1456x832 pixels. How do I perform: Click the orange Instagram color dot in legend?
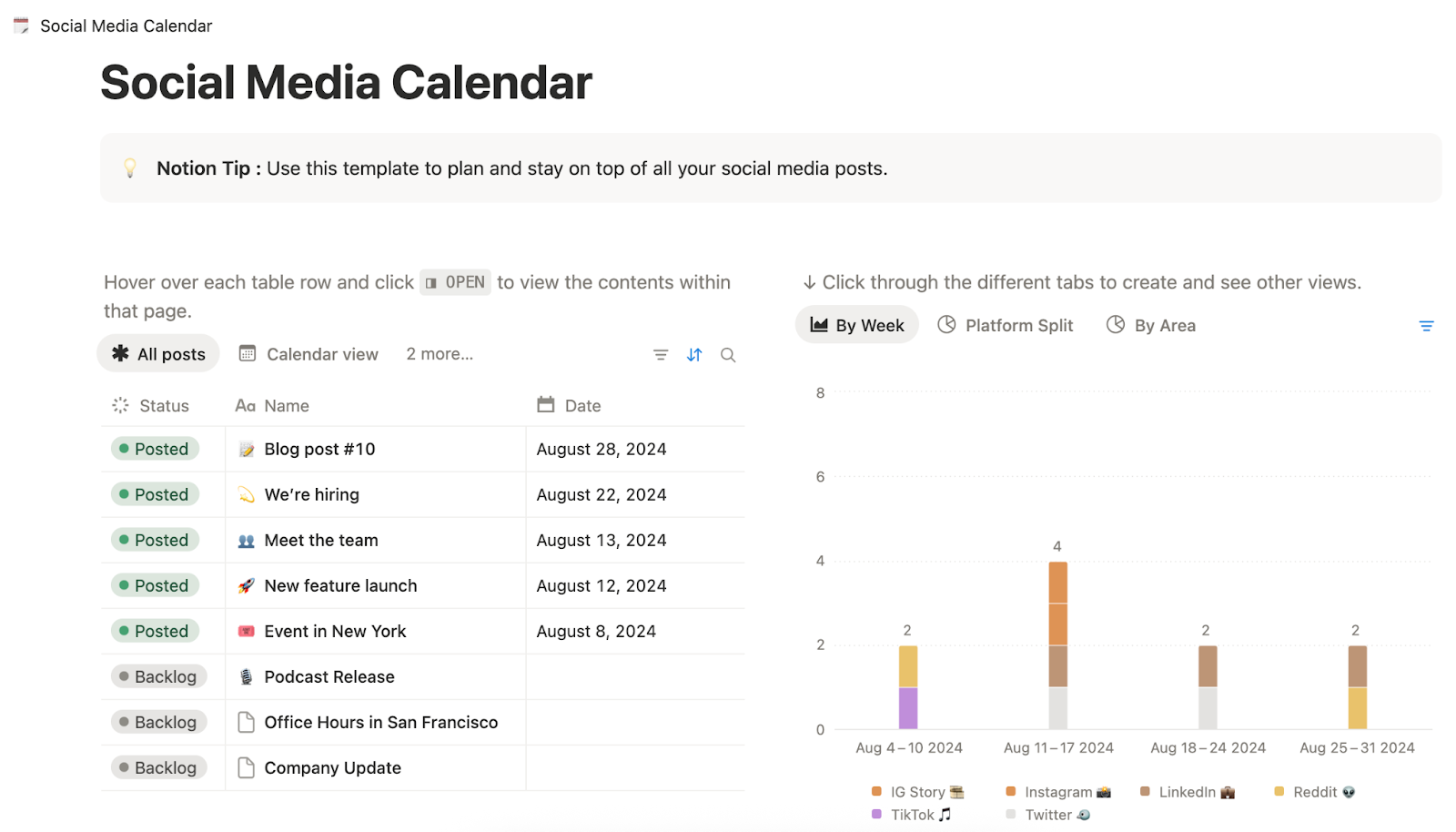point(1009,791)
